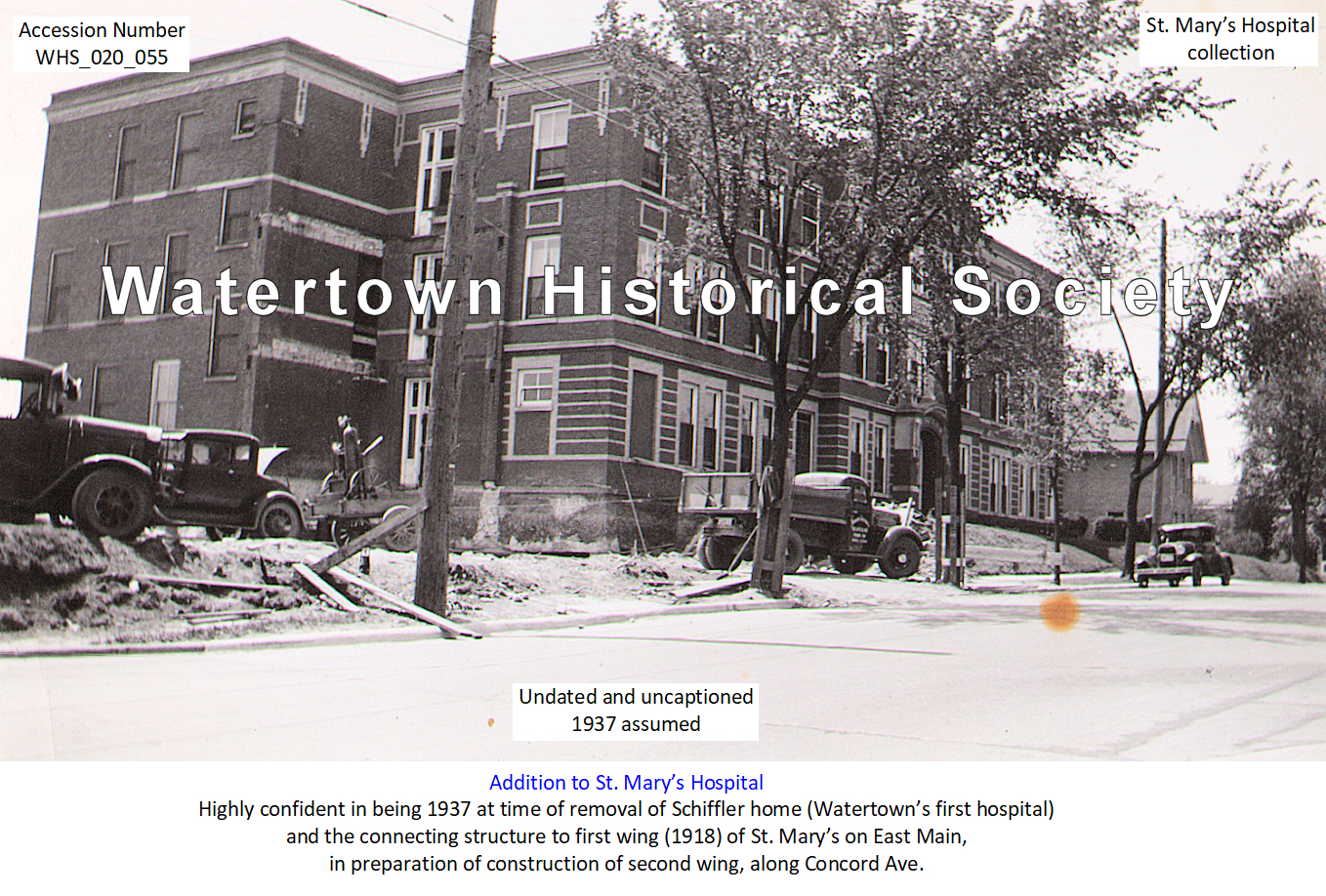Click the caption line starting 'Highly confident in being 1937'
Viewport: 1326px width, 896px height.
[626, 809]
